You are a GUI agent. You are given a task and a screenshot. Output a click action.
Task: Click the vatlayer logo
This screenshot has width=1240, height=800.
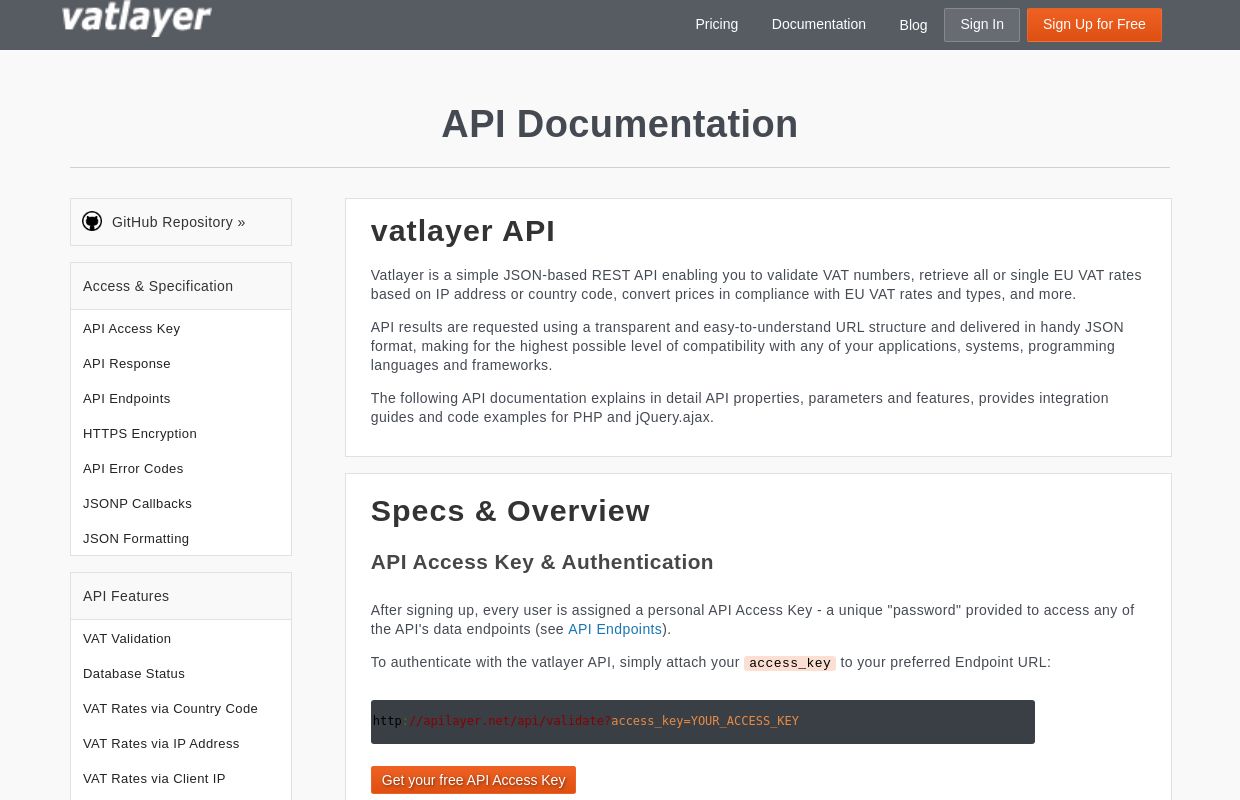pyautogui.click(x=136, y=18)
